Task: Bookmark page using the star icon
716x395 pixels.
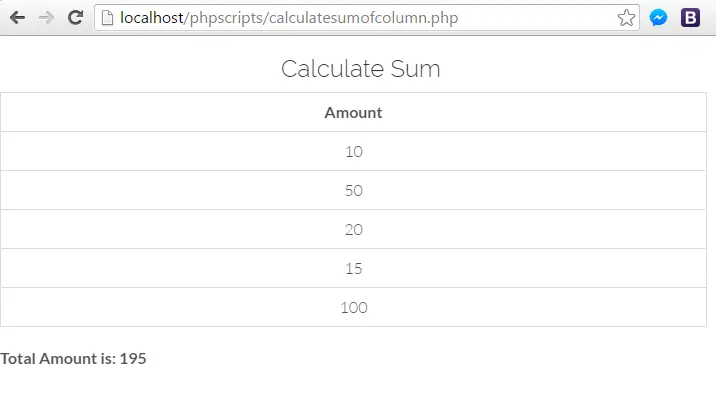Action: (626, 18)
